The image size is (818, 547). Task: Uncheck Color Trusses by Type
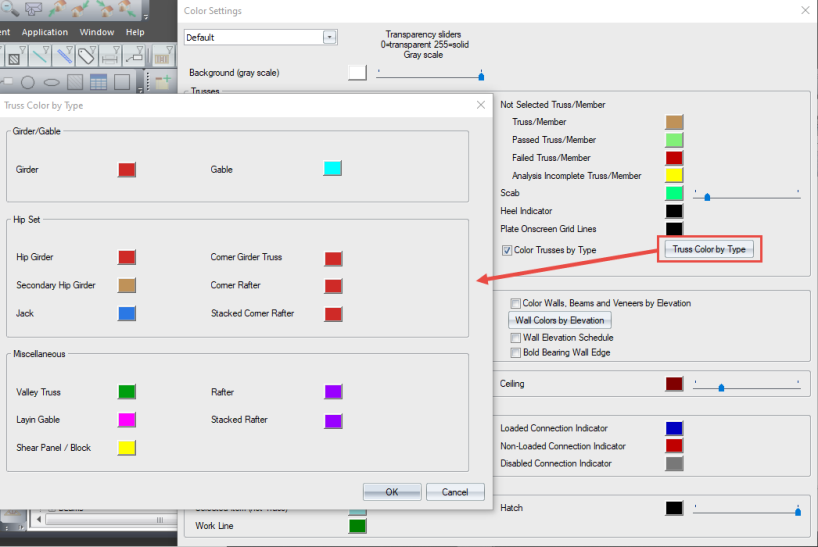(507, 250)
